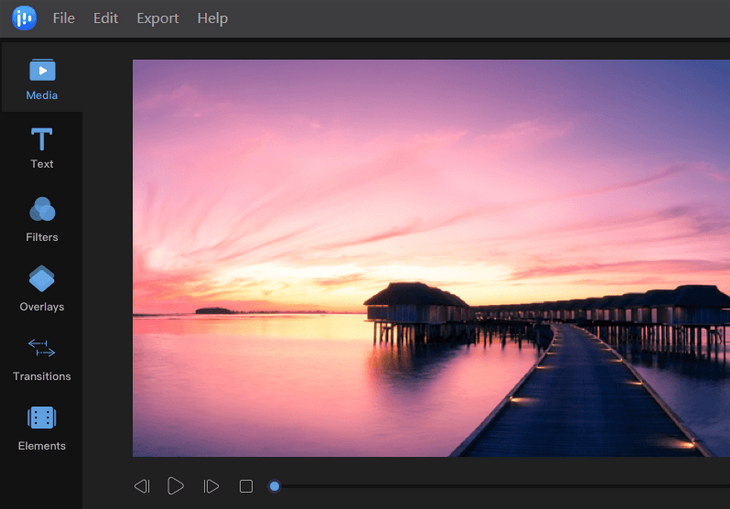Step back to previous frame
Image resolution: width=730 pixels, height=509 pixels.
142,486
